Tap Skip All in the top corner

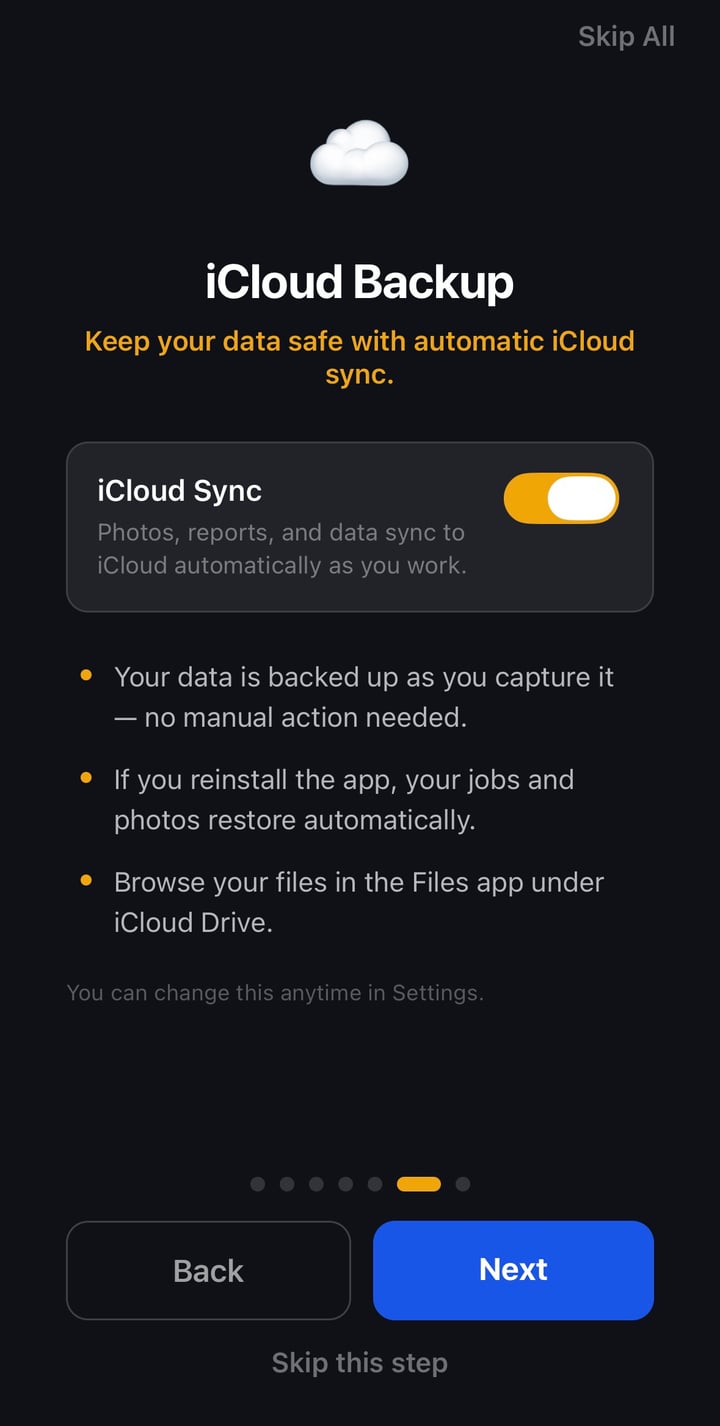[626, 36]
